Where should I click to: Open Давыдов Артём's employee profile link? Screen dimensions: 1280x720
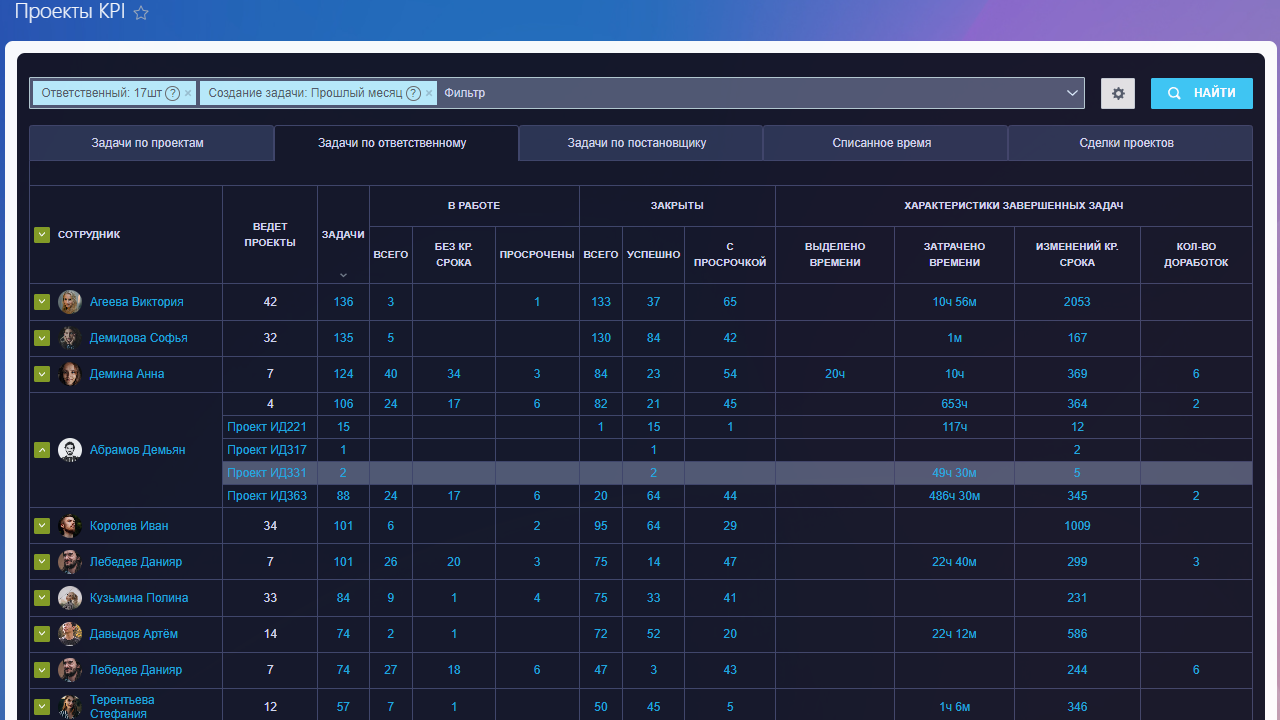pos(135,634)
